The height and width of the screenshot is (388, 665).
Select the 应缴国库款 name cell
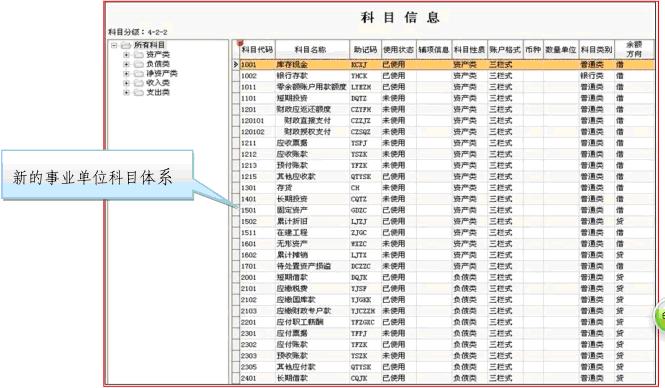coord(312,300)
